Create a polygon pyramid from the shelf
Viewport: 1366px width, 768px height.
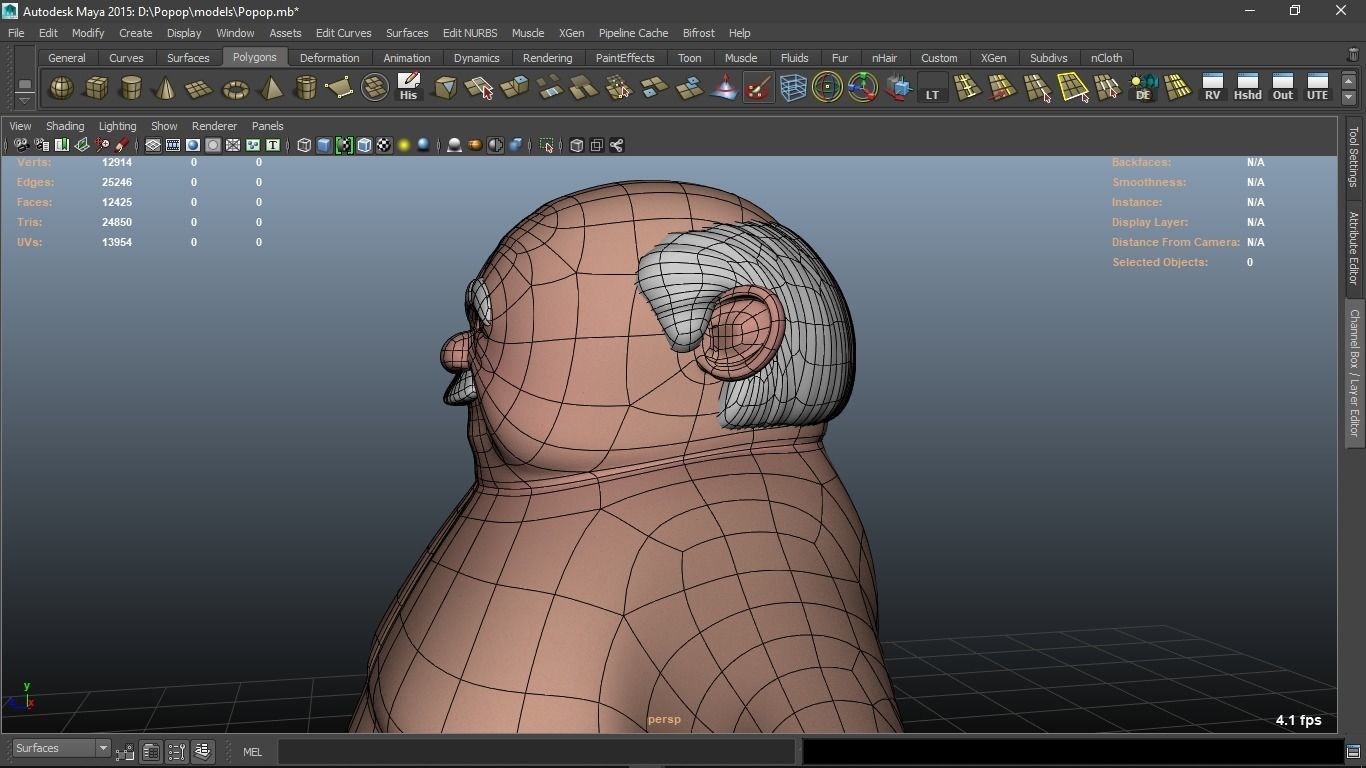click(270, 88)
